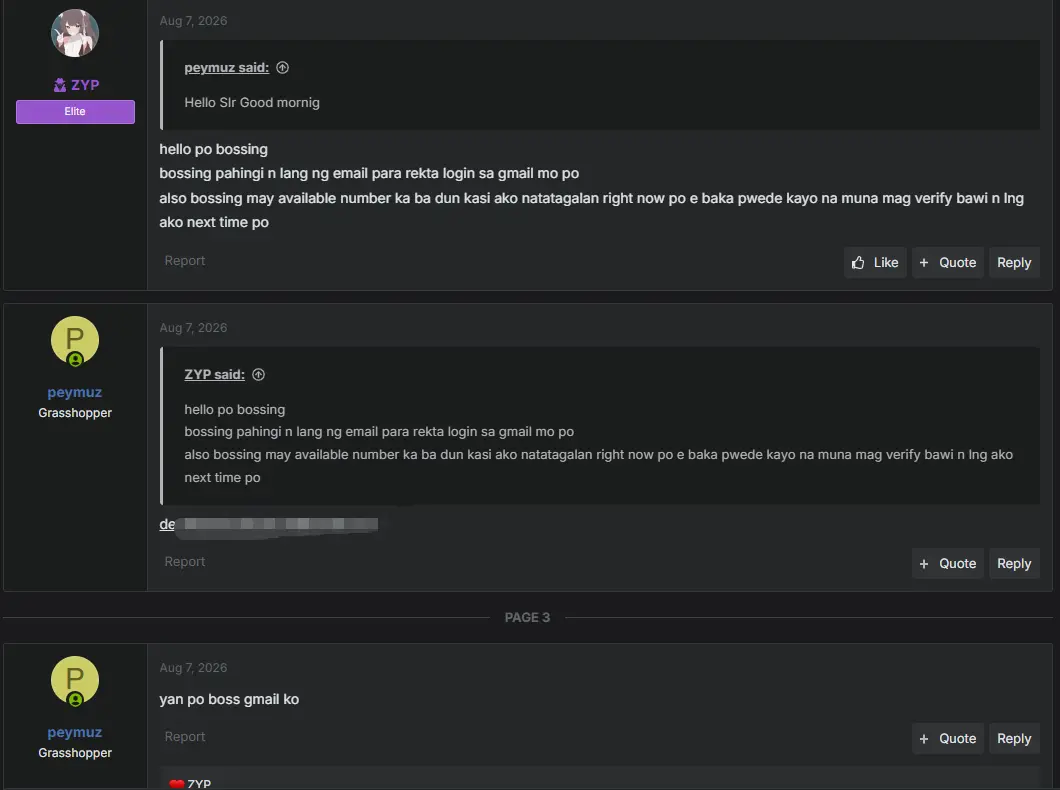Open peymuz's yellow P avatar in the third post
The width and height of the screenshot is (1060, 790).
(x=75, y=680)
